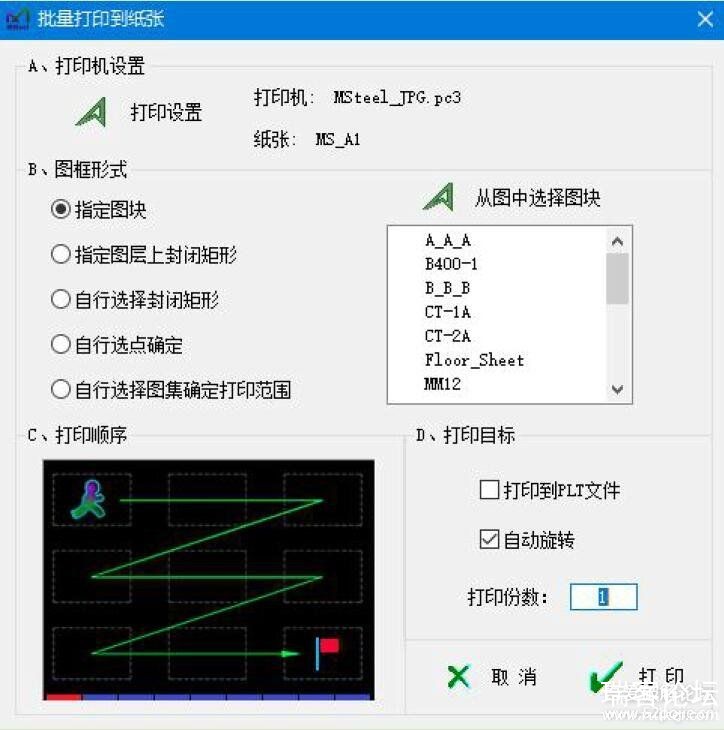Select B400-1 in the block list

pyautogui.click(x=451, y=264)
